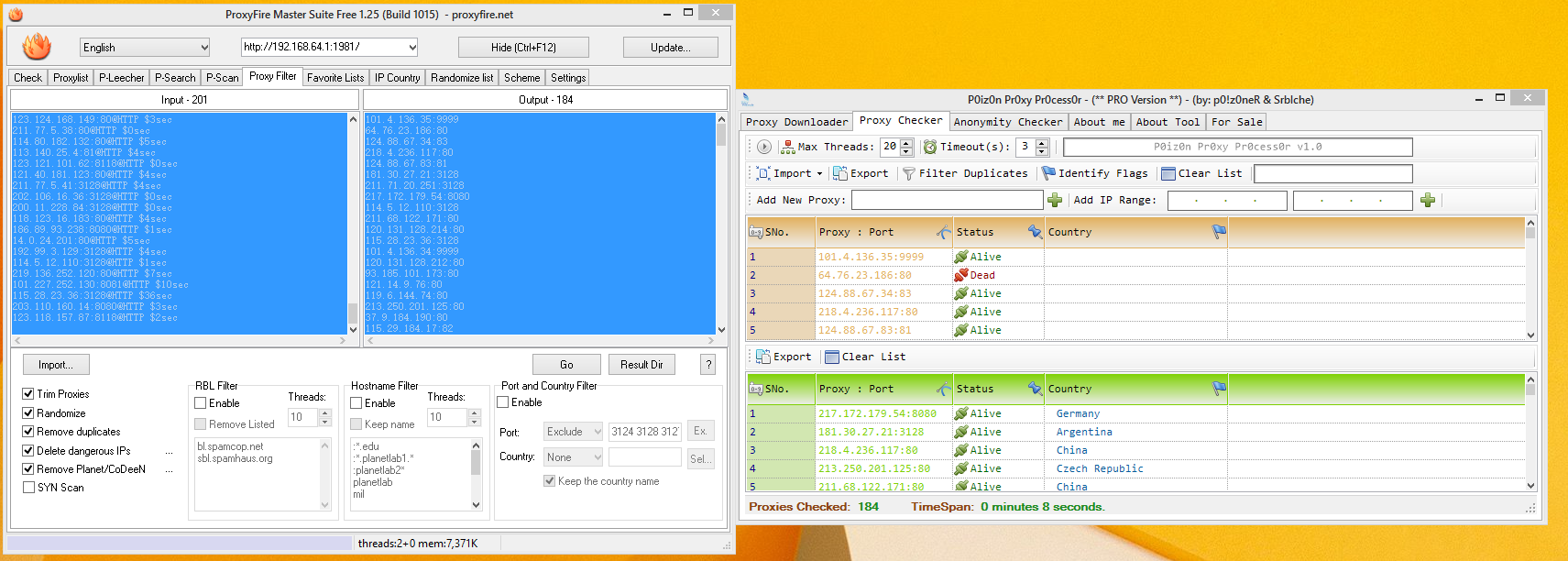
Task: Increase the Max Threads spinner value
Action: click(906, 143)
